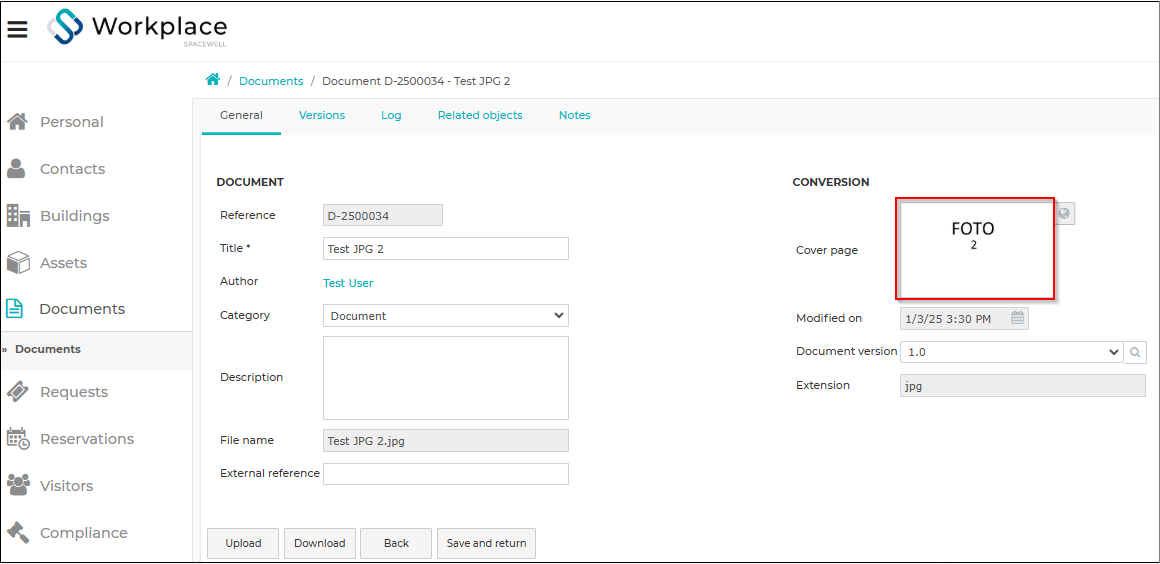Open the Category dropdown

click(445, 315)
